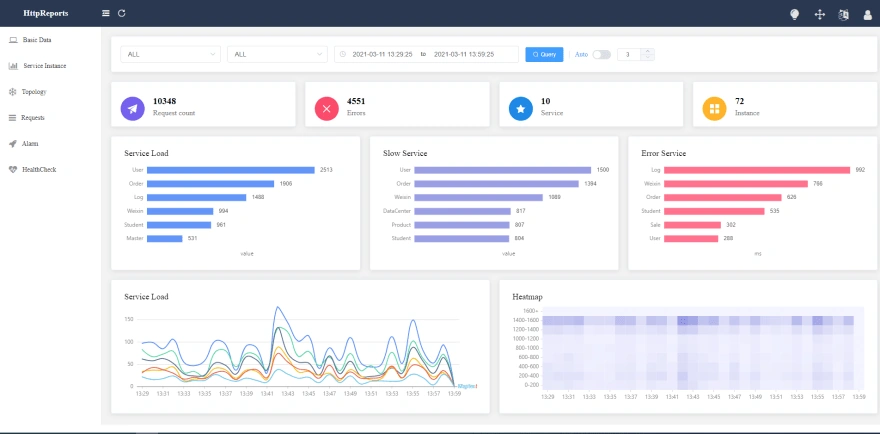Collapse sidebar with the menu icon
This screenshot has height=434, width=880.
106,13
